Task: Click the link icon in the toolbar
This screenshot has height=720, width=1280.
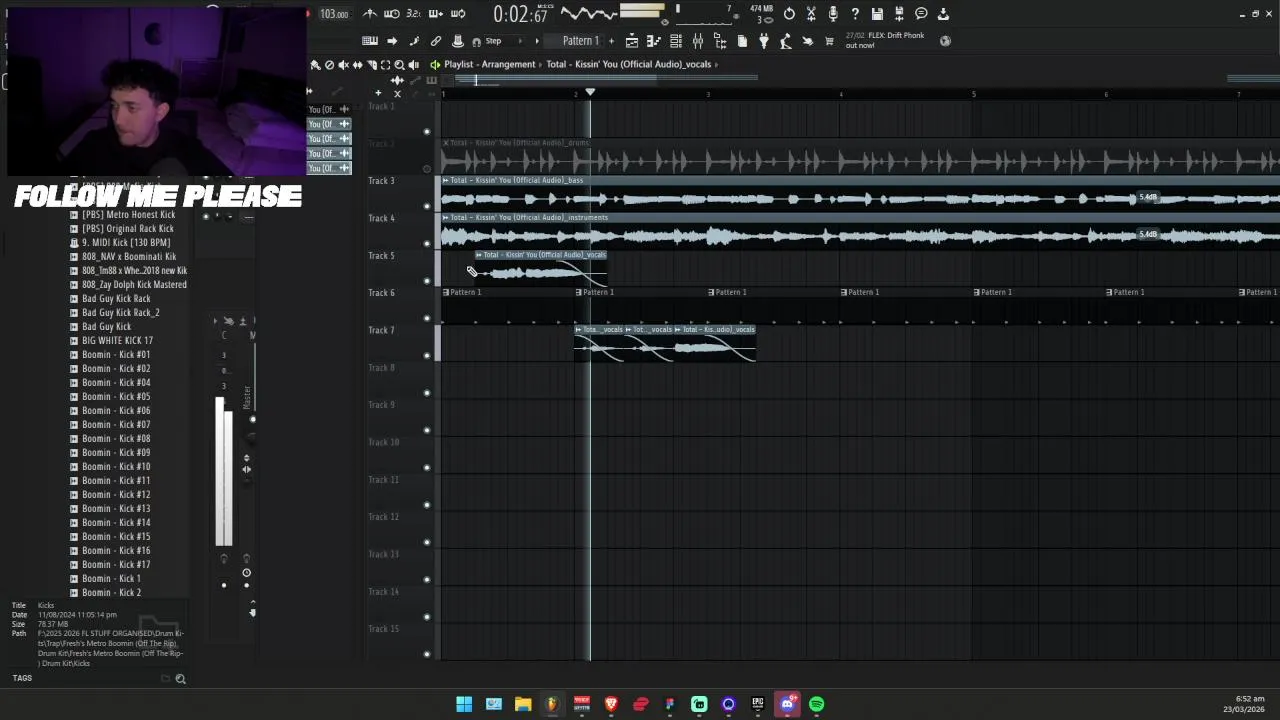Action: click(436, 41)
